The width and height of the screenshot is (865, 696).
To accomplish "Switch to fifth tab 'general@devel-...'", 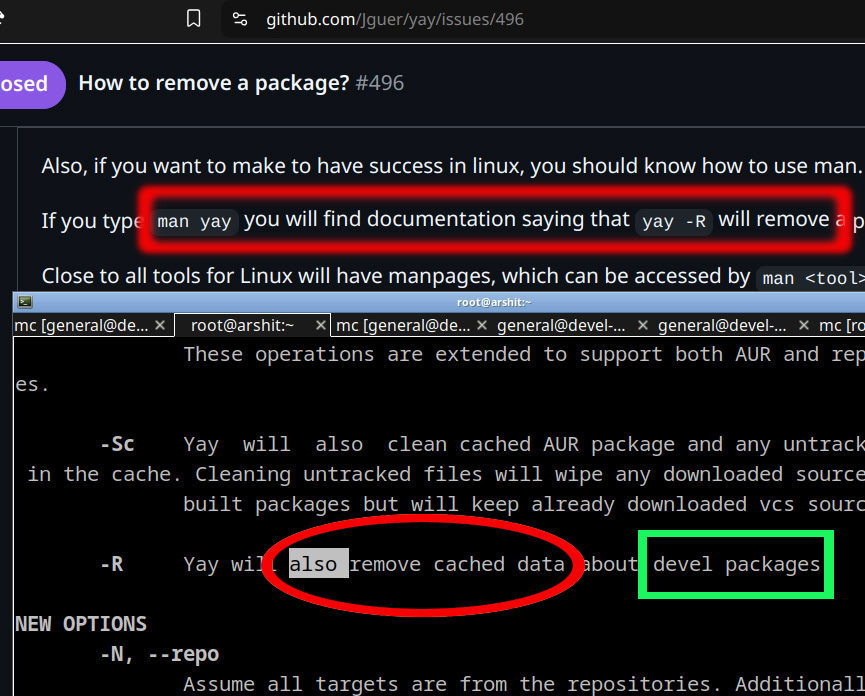I will [722, 325].
